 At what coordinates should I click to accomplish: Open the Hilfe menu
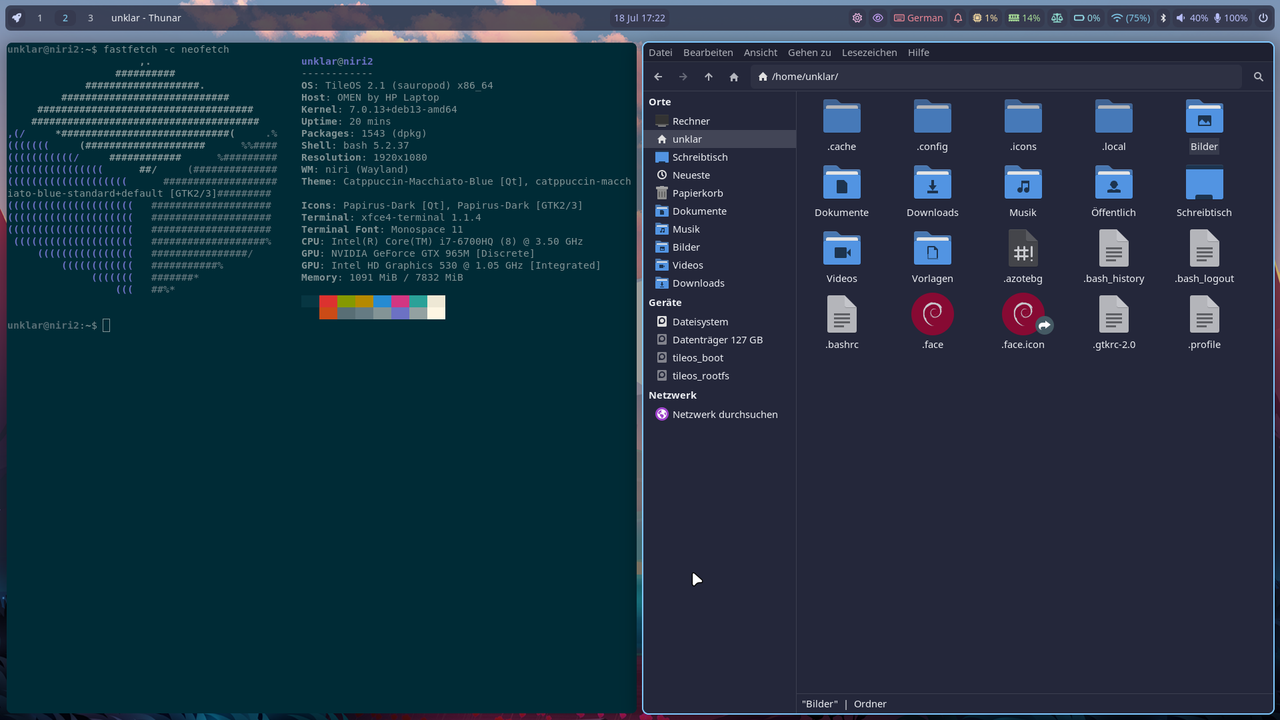[918, 52]
